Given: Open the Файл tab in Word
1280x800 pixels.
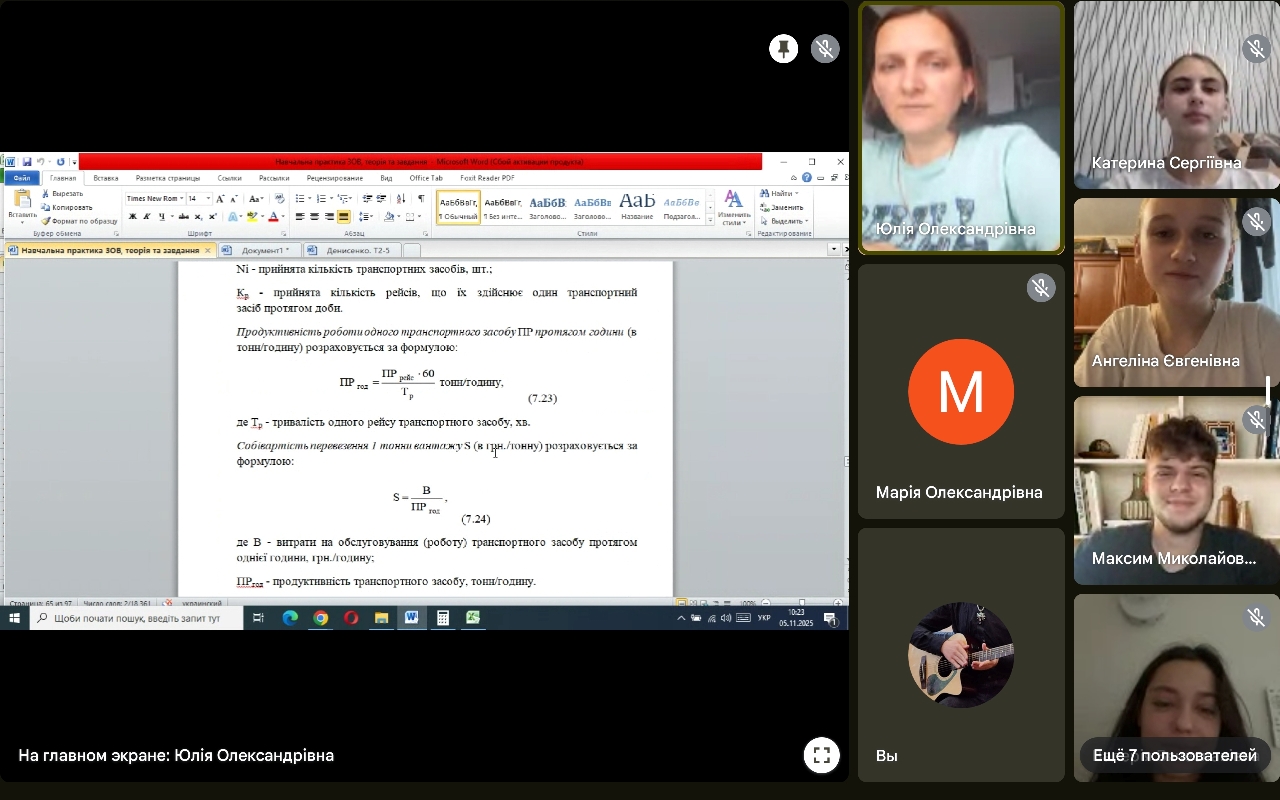Looking at the screenshot, I should point(21,178).
